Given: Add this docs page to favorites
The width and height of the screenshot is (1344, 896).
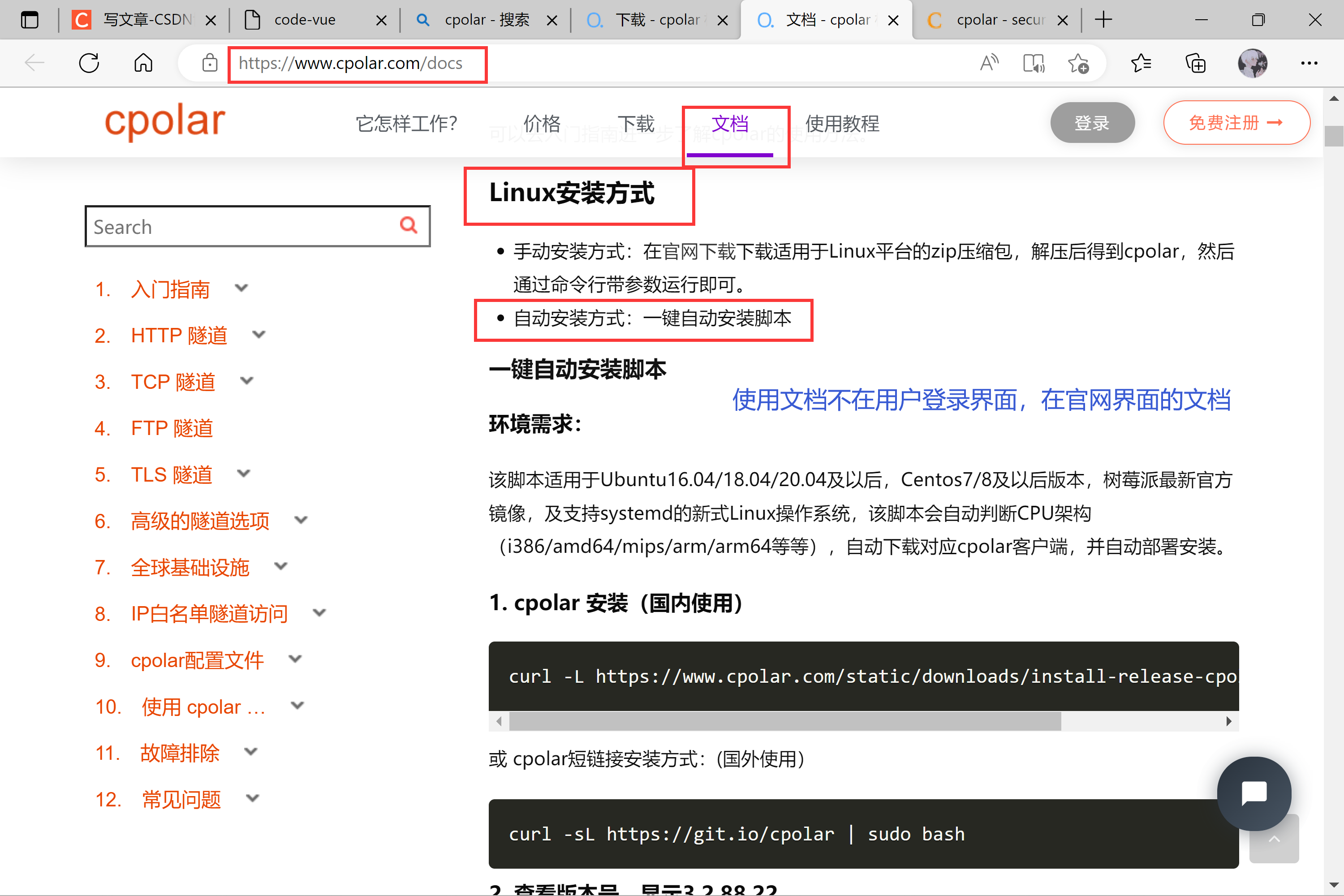Looking at the screenshot, I should coord(1079,63).
